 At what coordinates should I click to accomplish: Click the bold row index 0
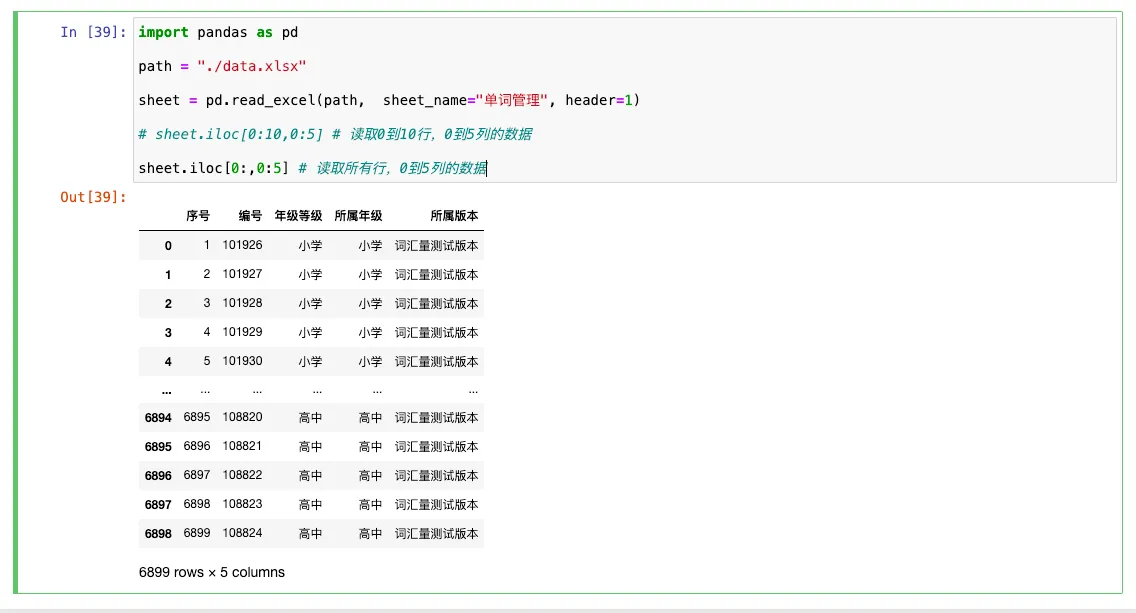168,245
